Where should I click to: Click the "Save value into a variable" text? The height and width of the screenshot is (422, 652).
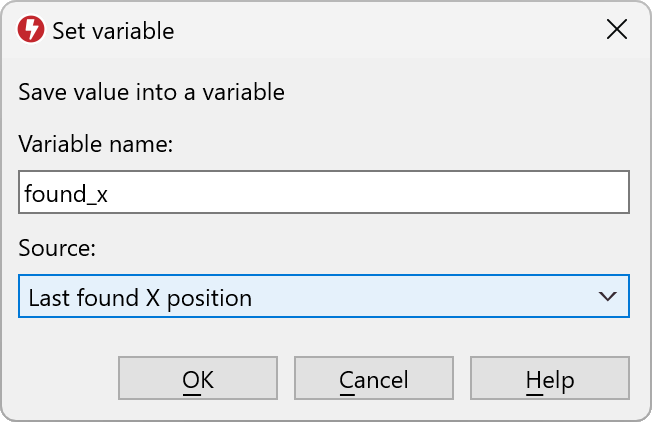pos(152,93)
